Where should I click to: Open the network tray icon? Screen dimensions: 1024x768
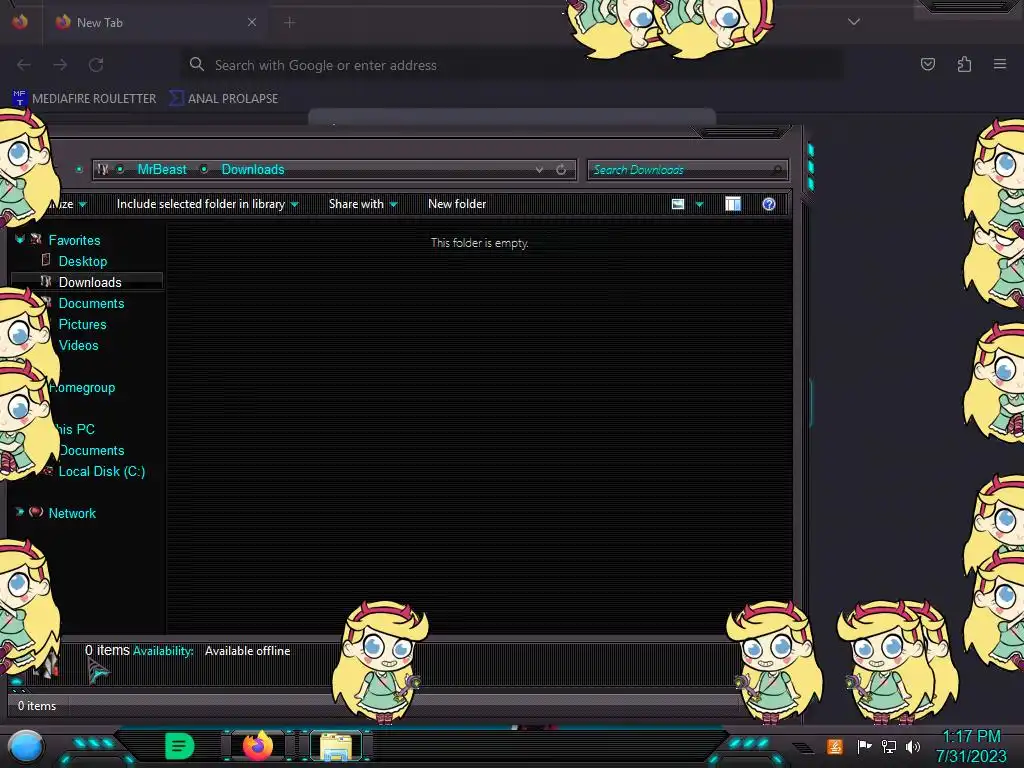pyautogui.click(x=888, y=746)
